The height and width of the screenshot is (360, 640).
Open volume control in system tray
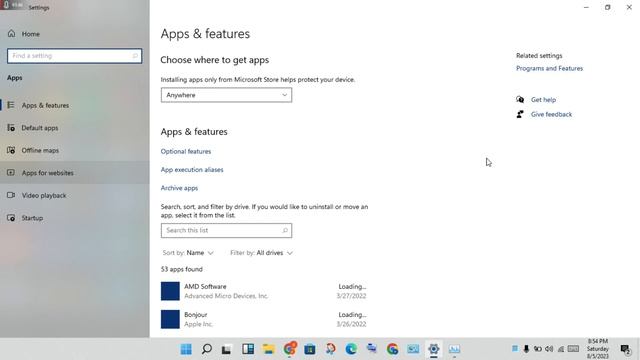pos(549,349)
